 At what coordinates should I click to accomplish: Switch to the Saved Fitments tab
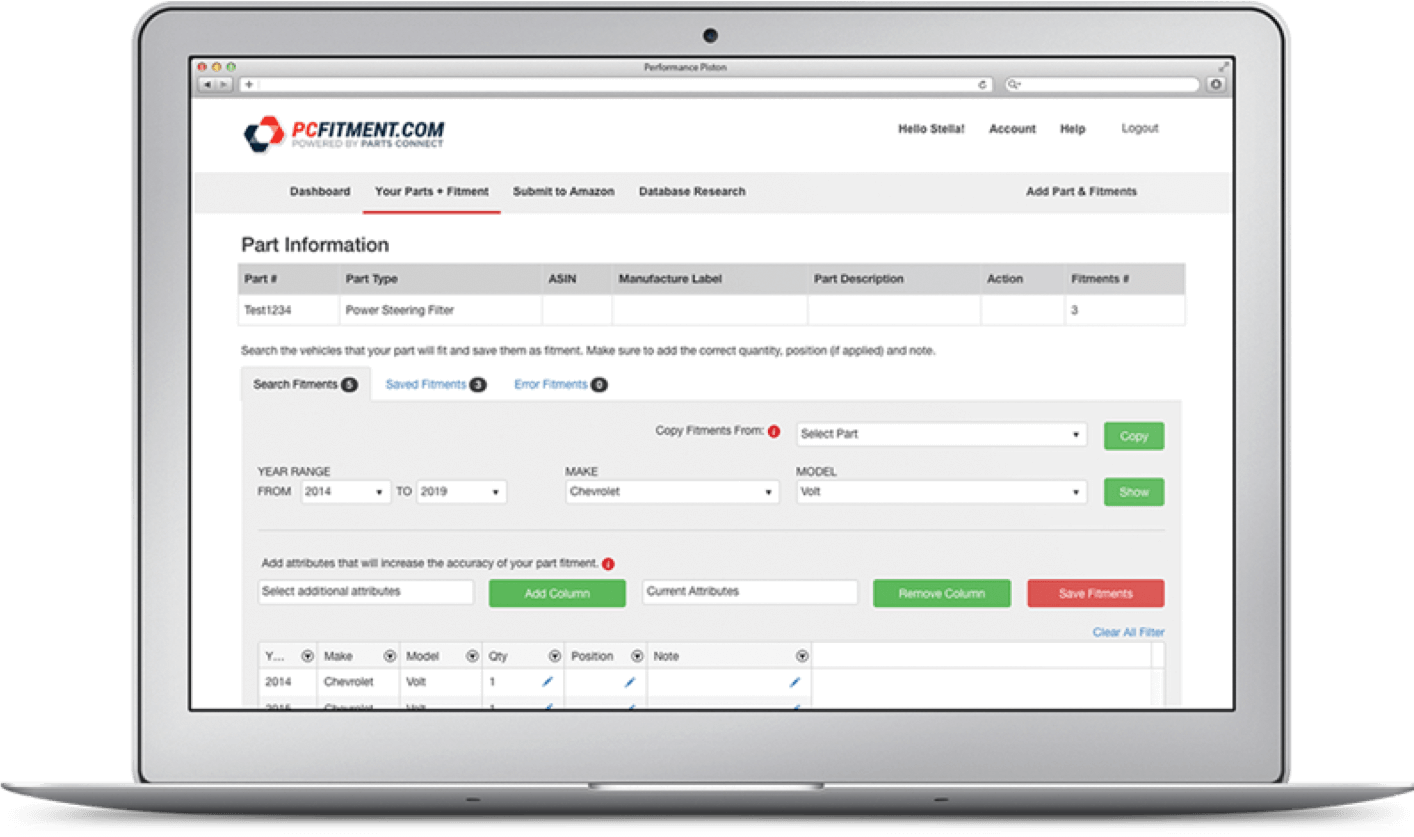(435, 385)
